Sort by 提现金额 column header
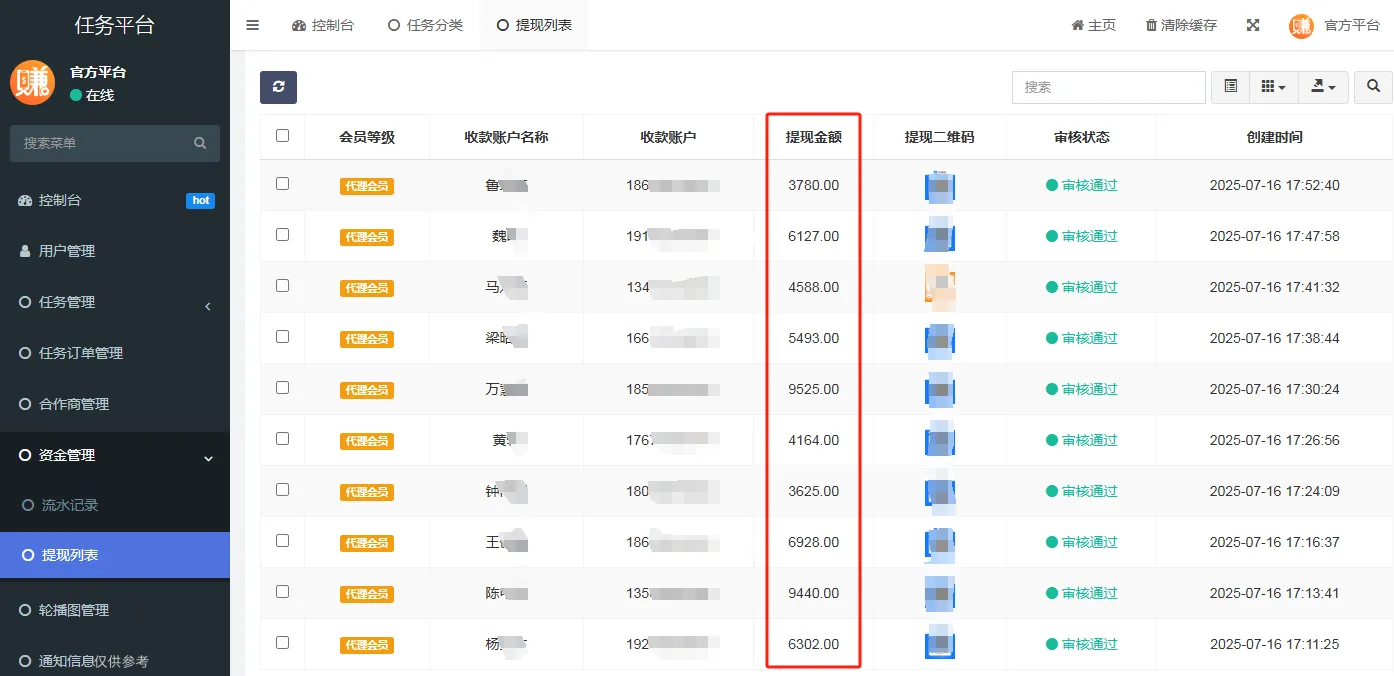 tap(813, 137)
